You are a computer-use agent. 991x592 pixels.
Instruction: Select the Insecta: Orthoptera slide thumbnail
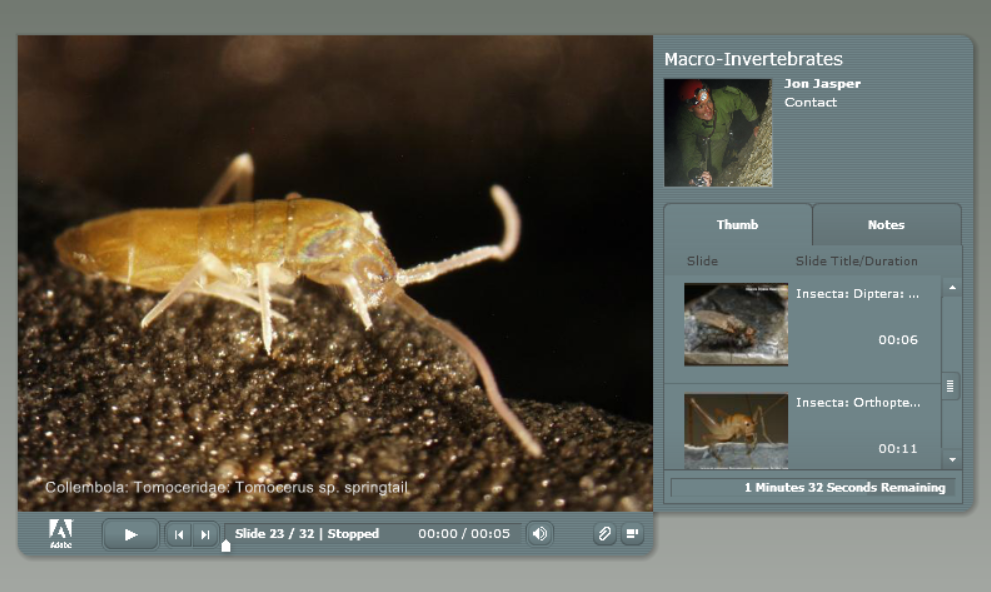[735, 430]
